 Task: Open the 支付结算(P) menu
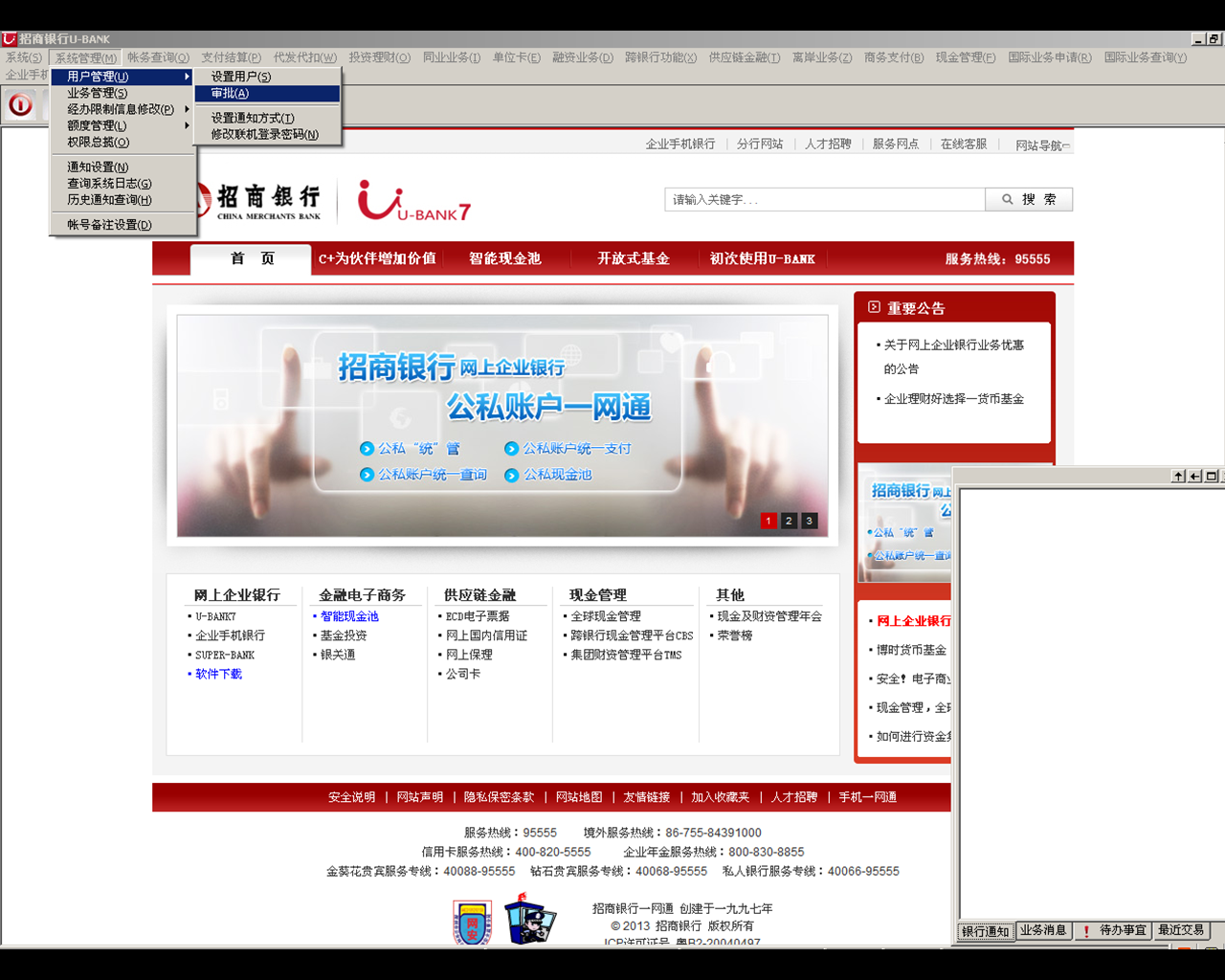click(231, 57)
